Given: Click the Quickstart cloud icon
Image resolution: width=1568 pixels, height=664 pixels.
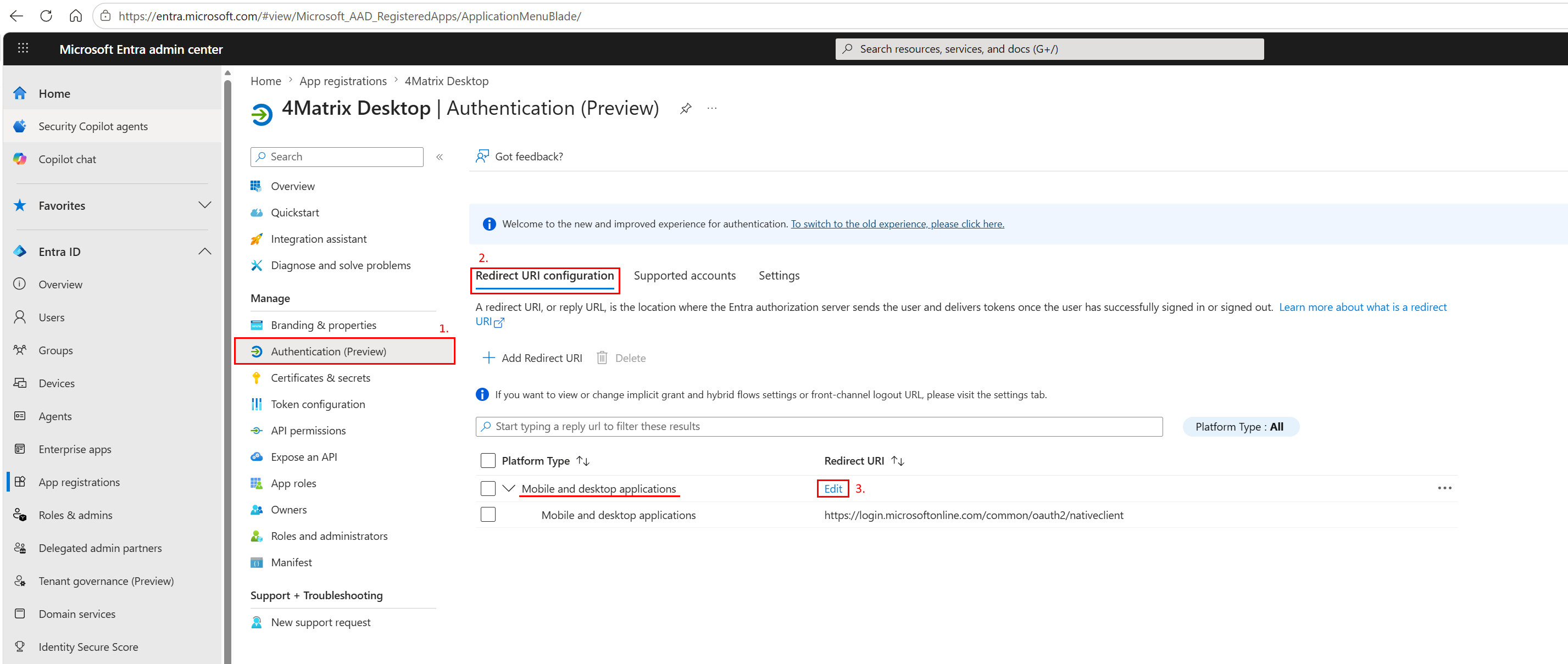Looking at the screenshot, I should pos(257,213).
